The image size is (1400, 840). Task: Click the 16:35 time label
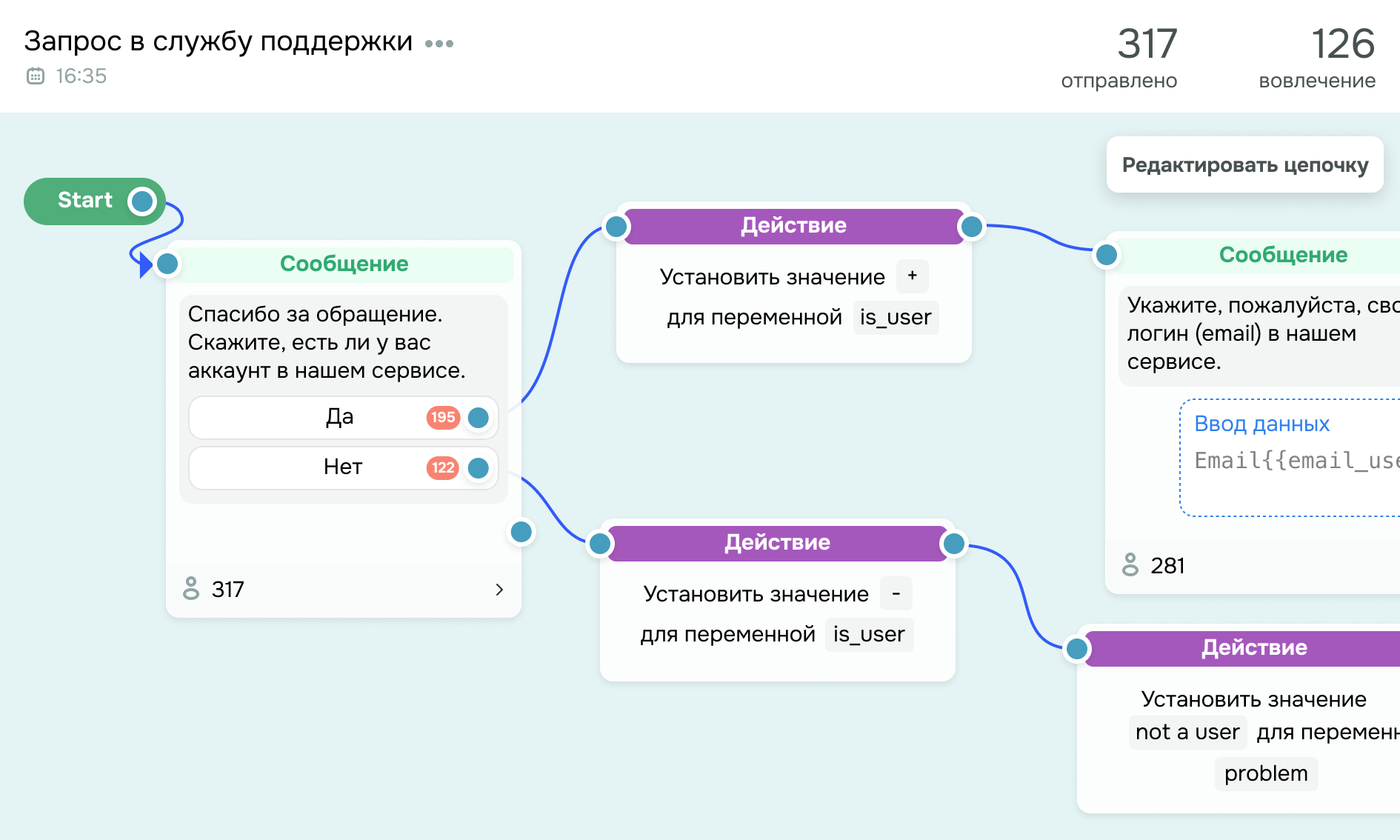point(81,76)
